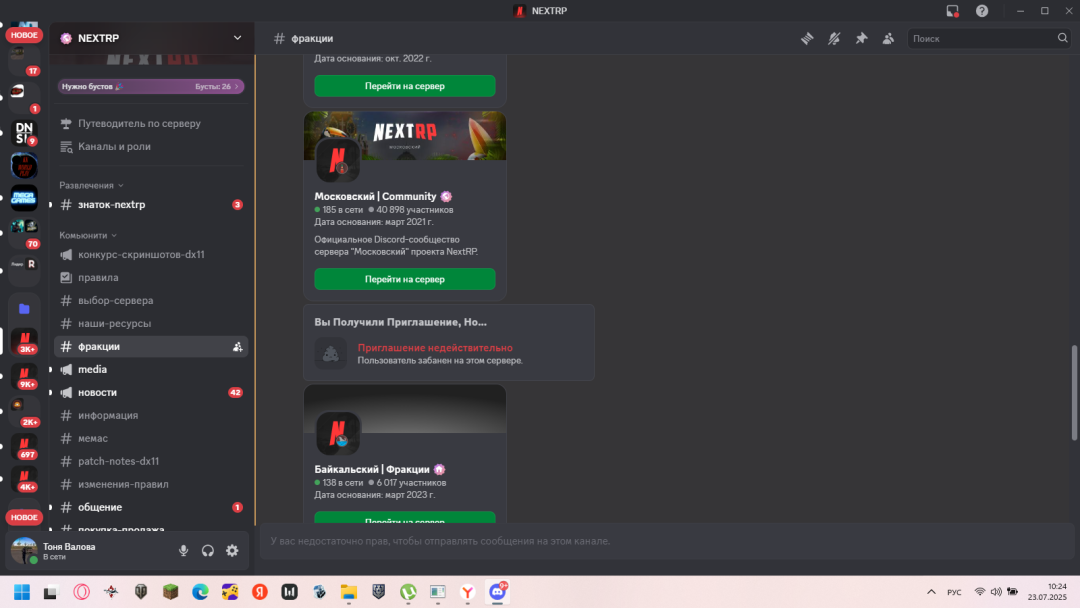This screenshot has width=1080, height=608.
Task: Open the информация channel
Action: pyautogui.click(x=151, y=415)
